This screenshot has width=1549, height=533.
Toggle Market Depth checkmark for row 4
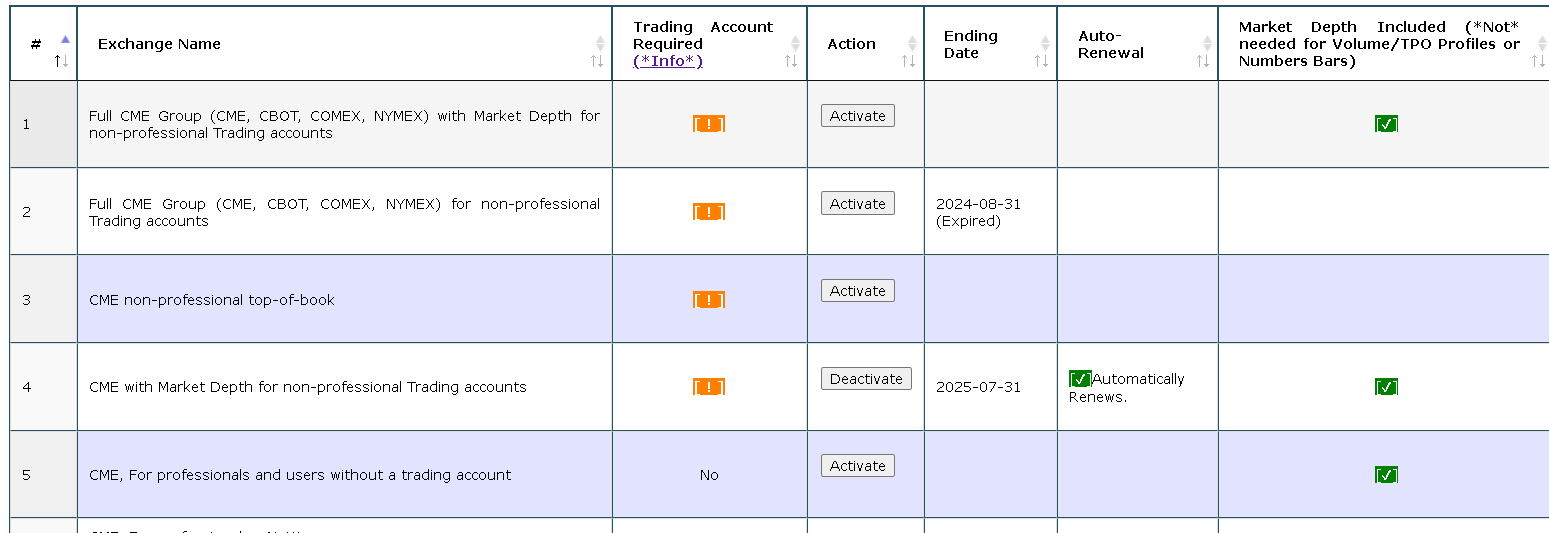coord(1386,387)
